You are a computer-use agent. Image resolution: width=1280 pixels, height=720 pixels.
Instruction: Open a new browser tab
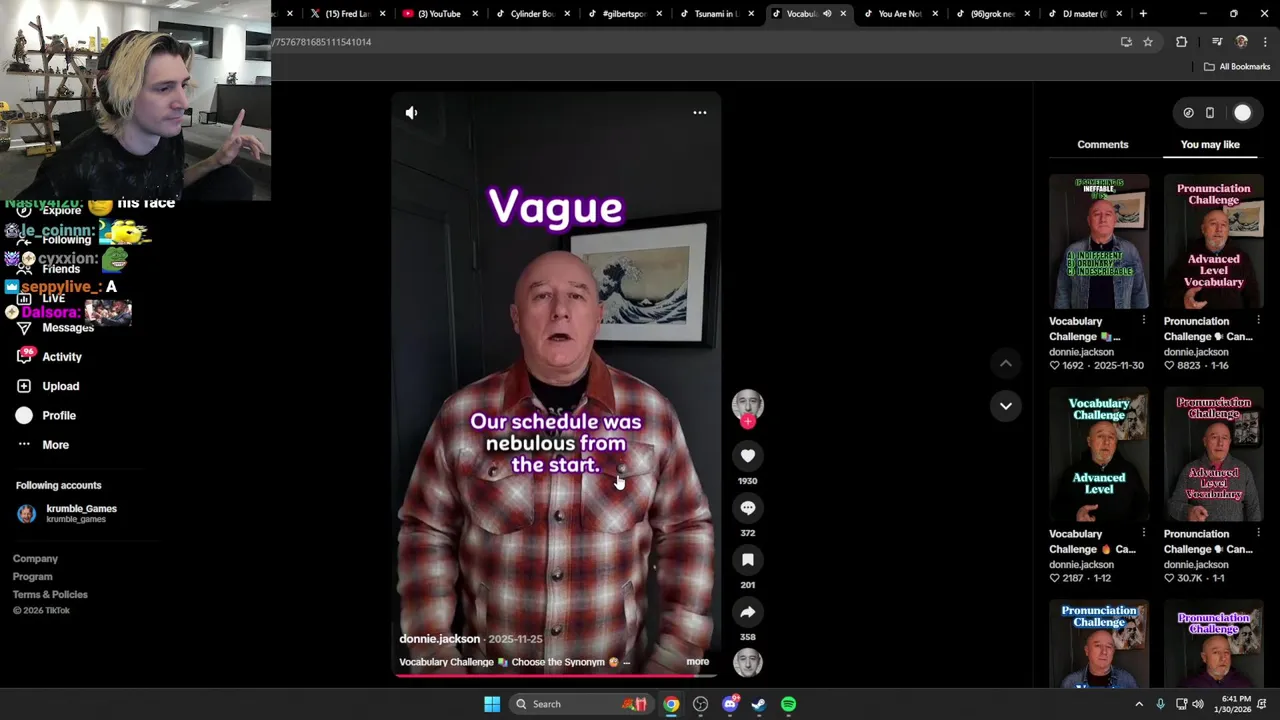[1143, 14]
